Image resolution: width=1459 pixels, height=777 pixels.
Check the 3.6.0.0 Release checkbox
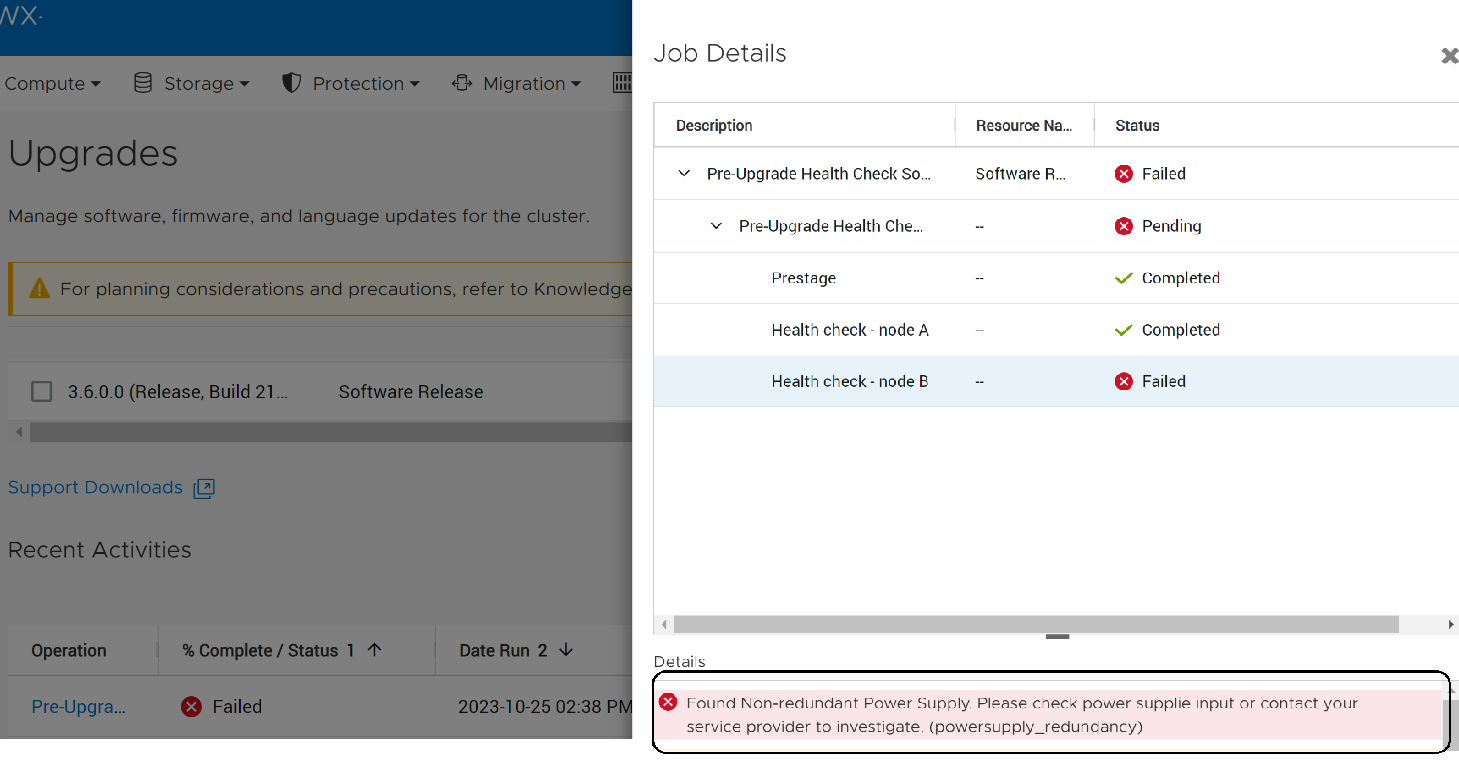click(41, 391)
